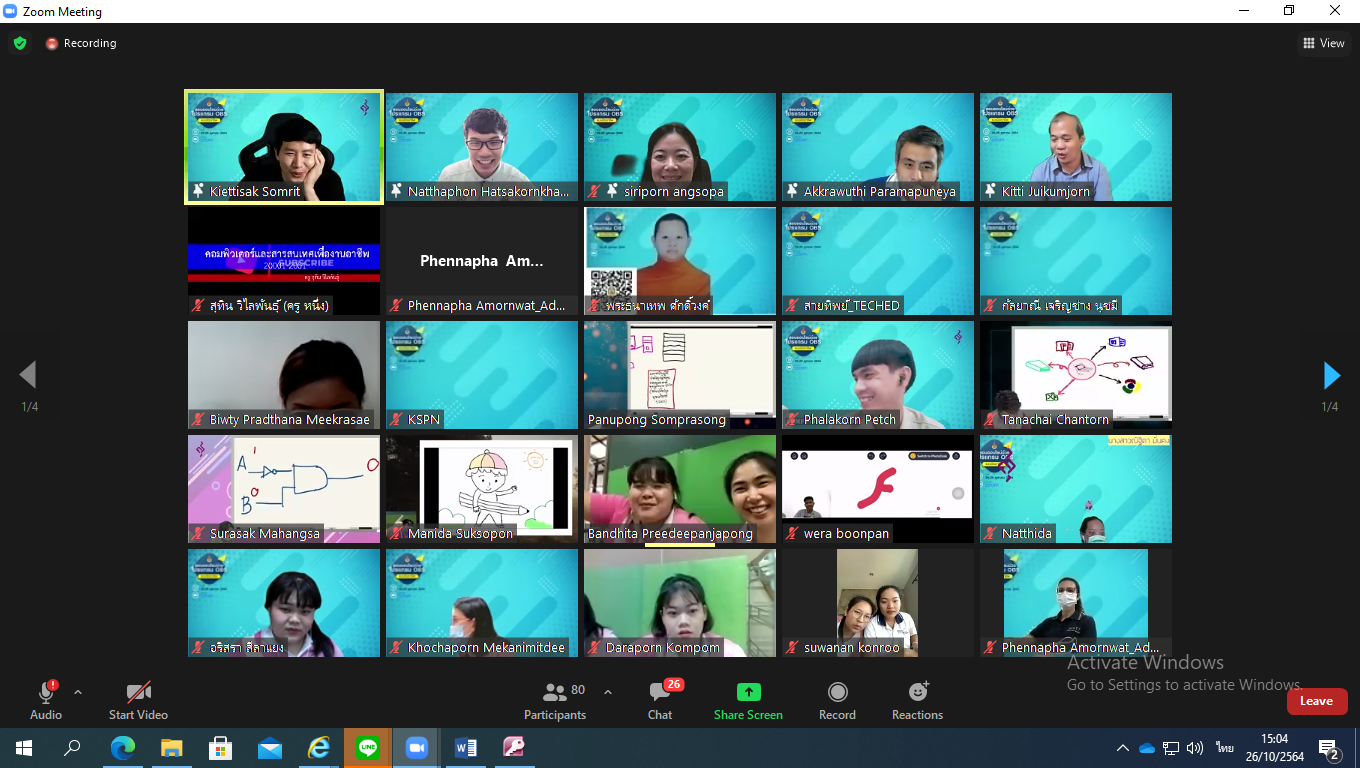
Task: Open Mail app from taskbar
Action: click(269, 748)
